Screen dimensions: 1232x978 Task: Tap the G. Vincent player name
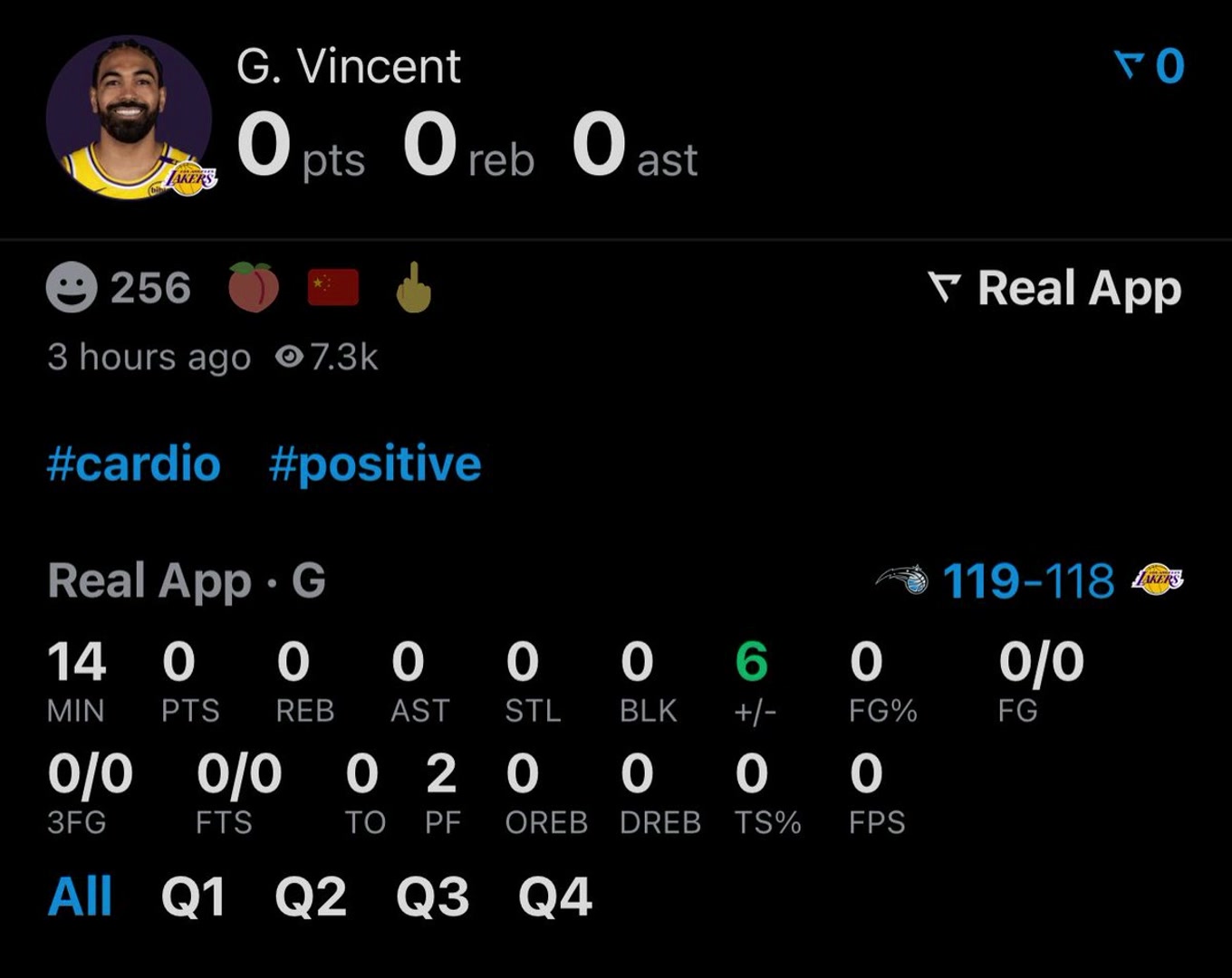tap(349, 66)
